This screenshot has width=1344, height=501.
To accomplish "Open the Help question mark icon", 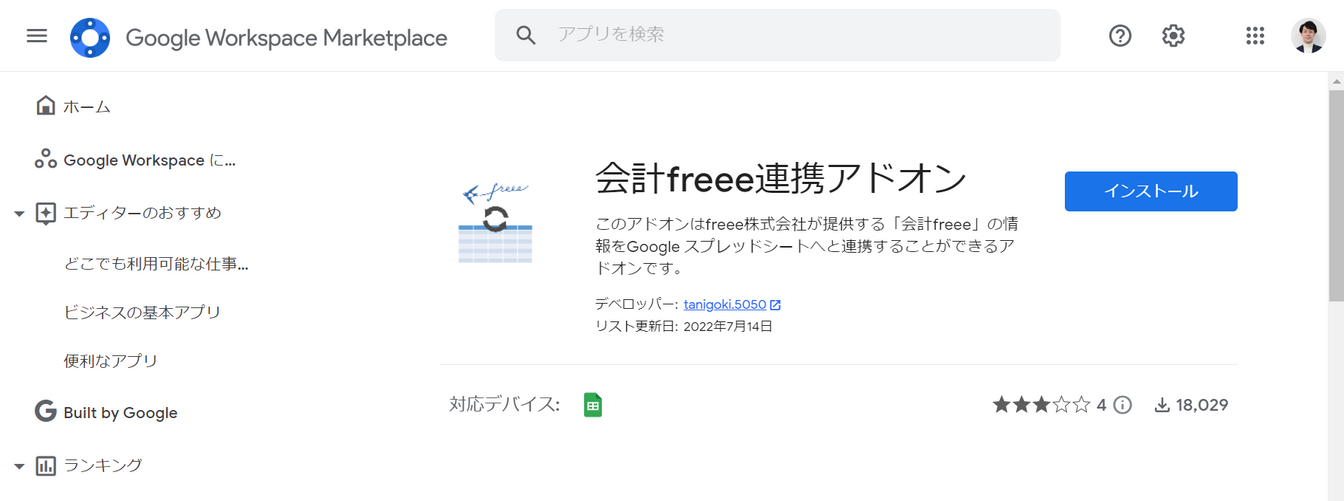I will tap(1120, 36).
